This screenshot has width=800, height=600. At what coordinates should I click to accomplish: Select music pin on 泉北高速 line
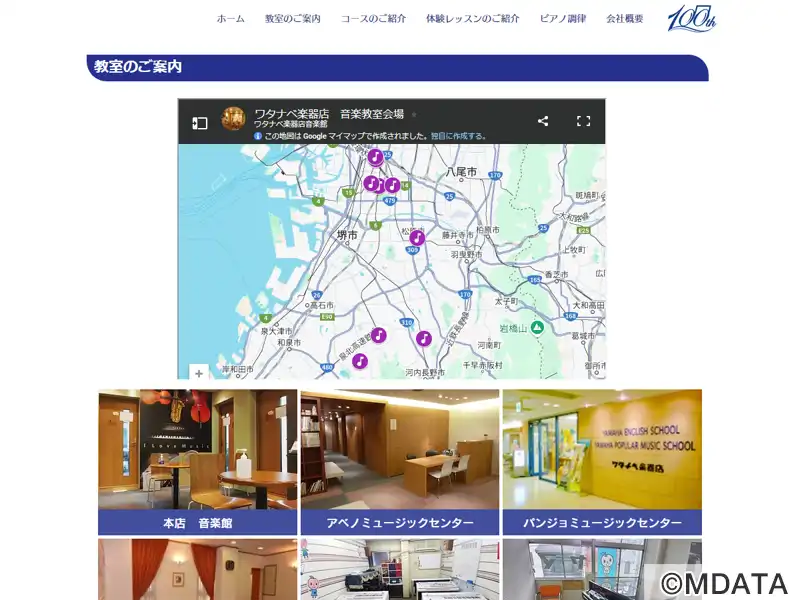point(378,335)
